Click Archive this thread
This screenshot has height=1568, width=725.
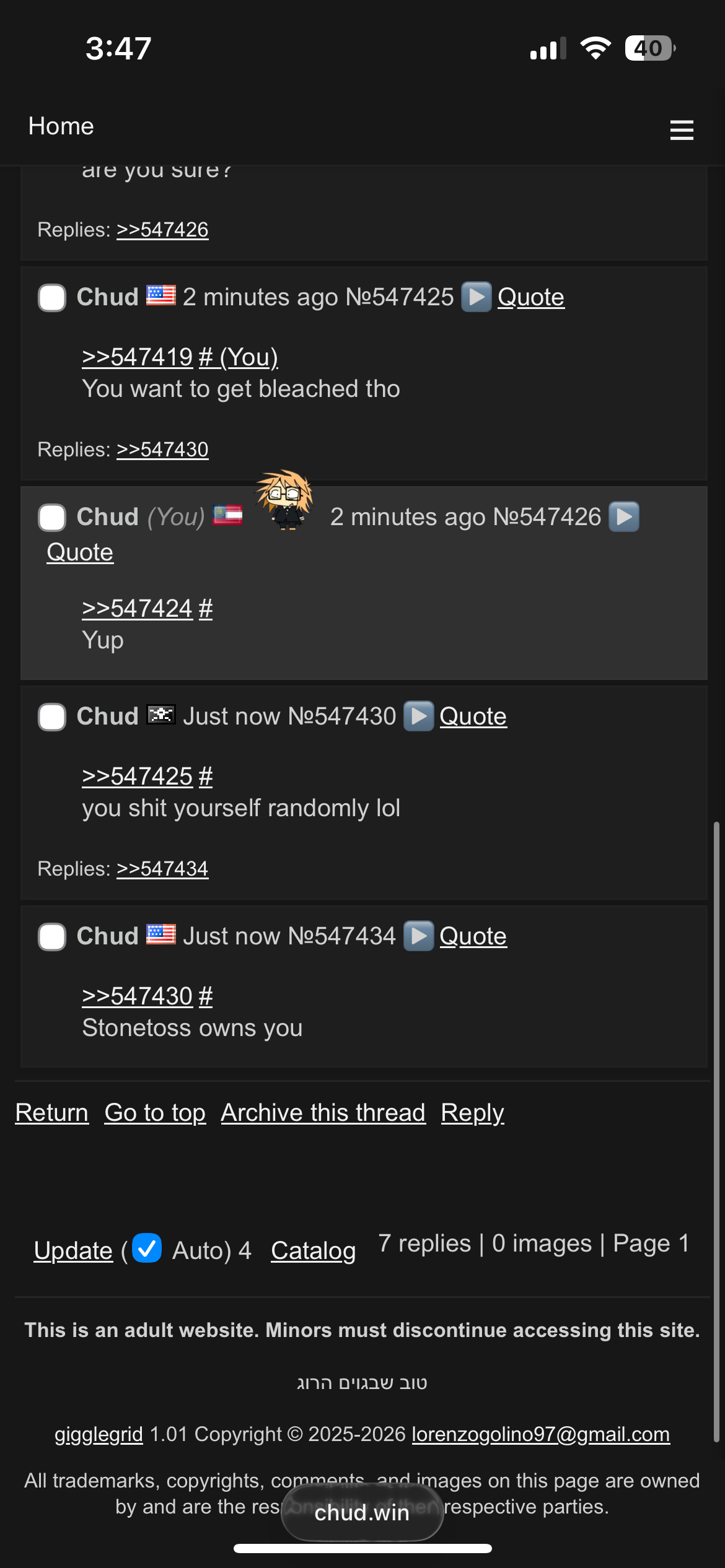coord(323,1113)
